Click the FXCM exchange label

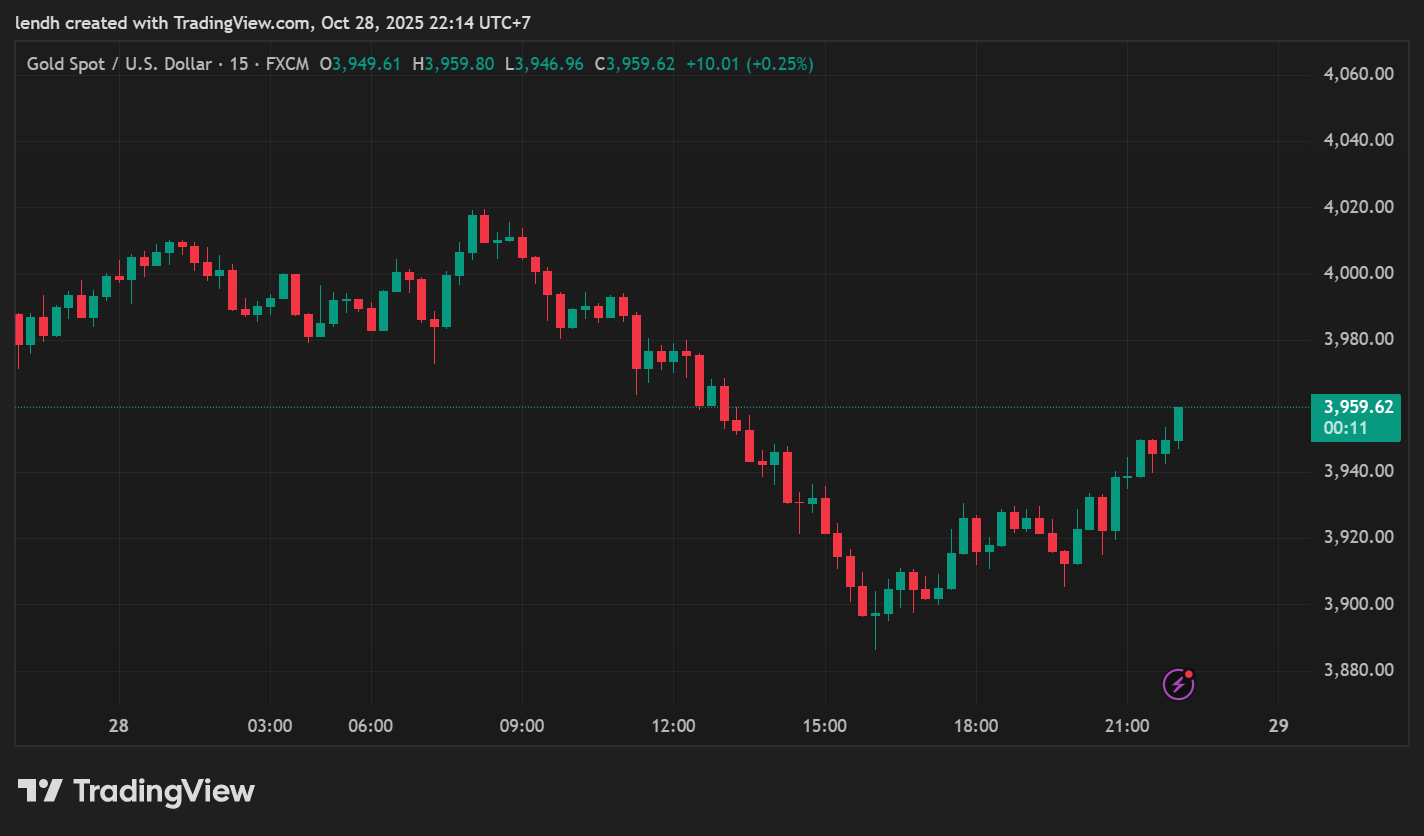pyautogui.click(x=288, y=64)
